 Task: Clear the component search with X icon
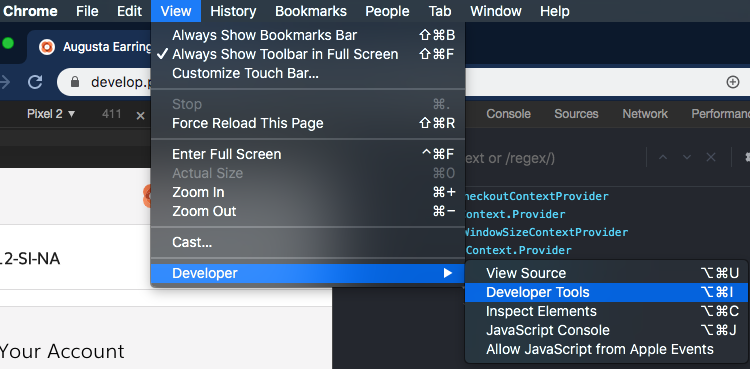[711, 157]
